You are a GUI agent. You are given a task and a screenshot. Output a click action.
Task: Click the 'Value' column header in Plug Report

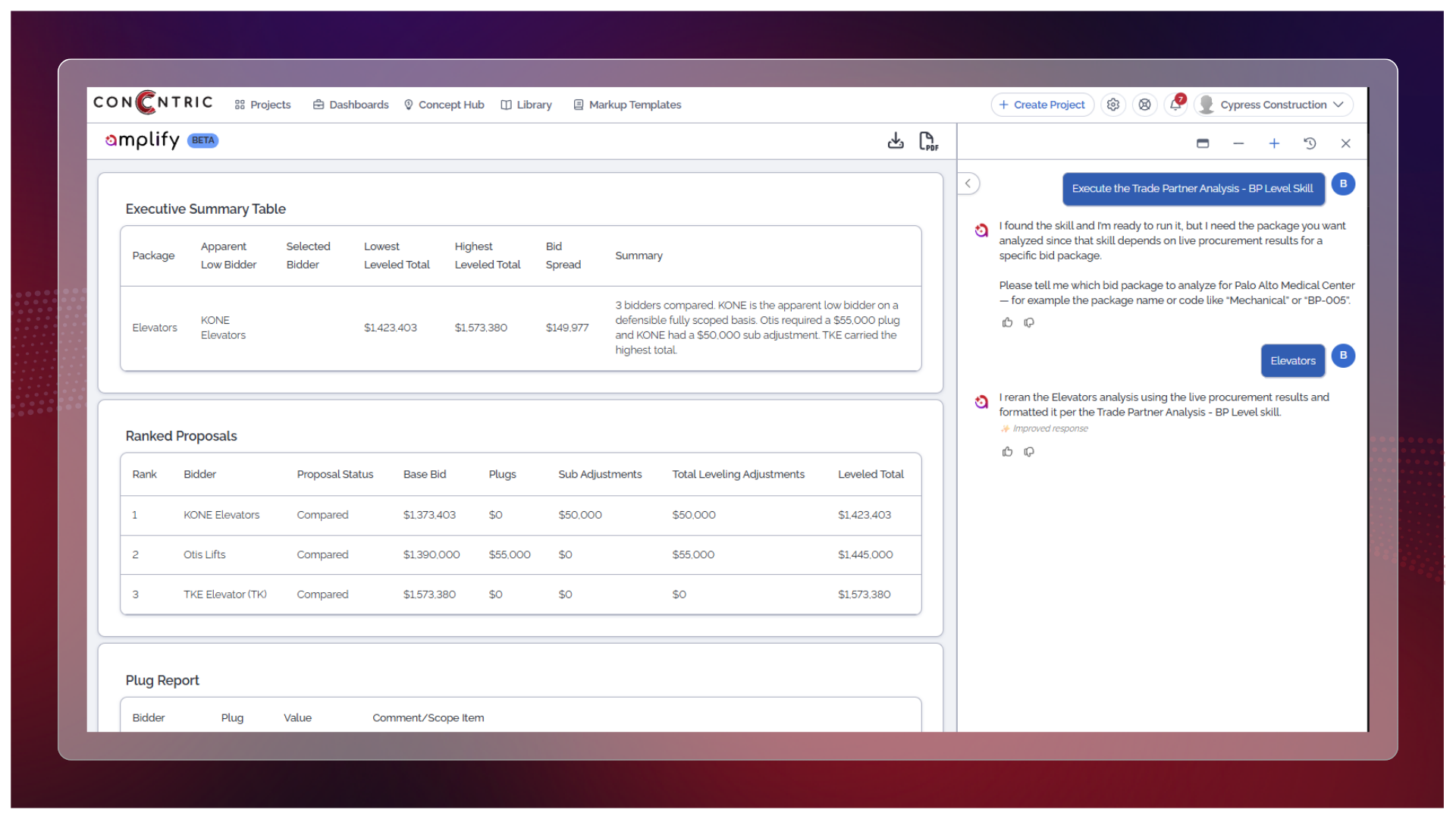coord(297,718)
